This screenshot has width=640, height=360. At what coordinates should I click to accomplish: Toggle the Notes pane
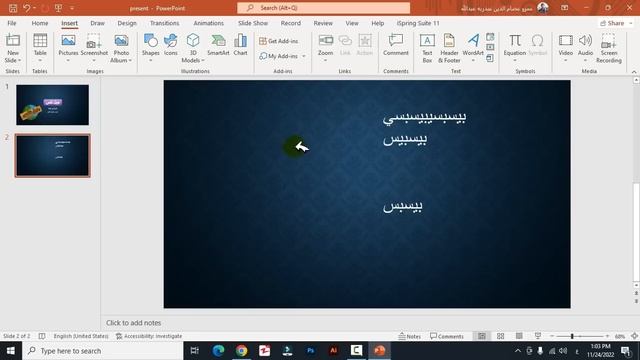coord(409,336)
